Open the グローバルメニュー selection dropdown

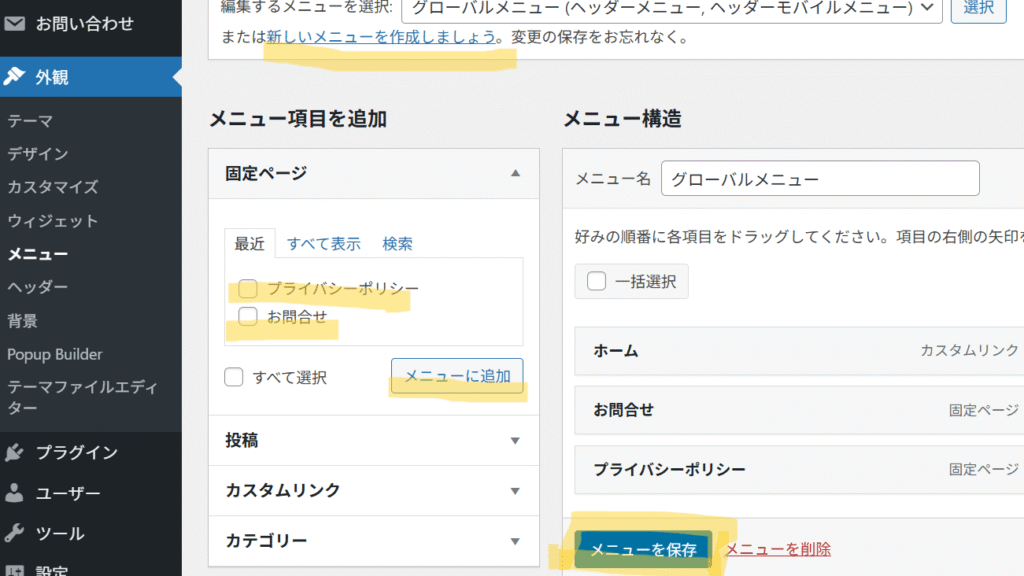coord(672,8)
